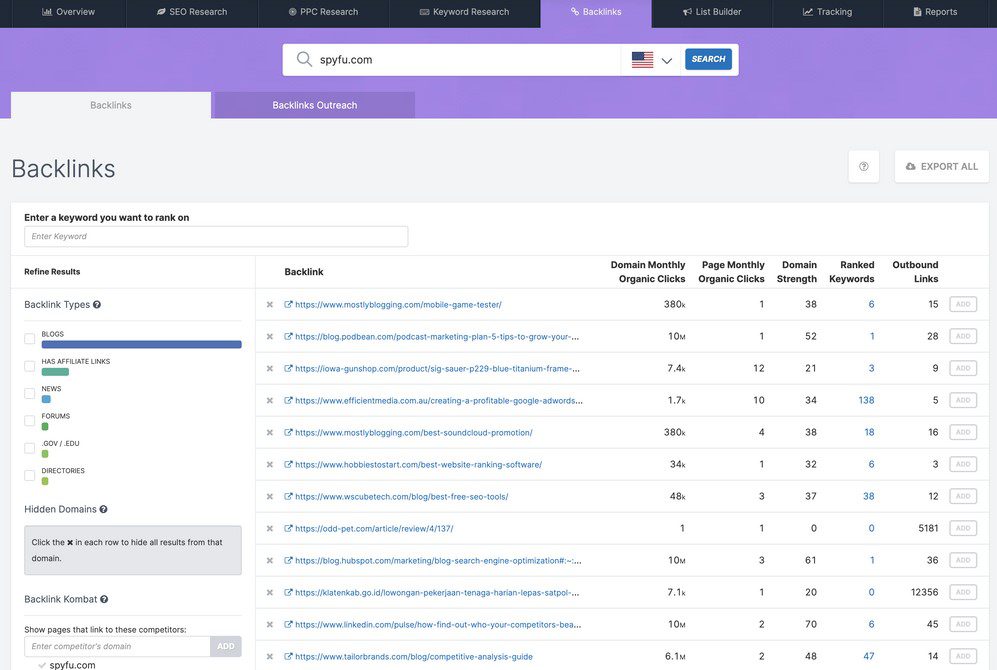The width and height of the screenshot is (997, 670).
Task: Open efficientmedia.com.au adwords link
Action: pyautogui.click(x=439, y=400)
